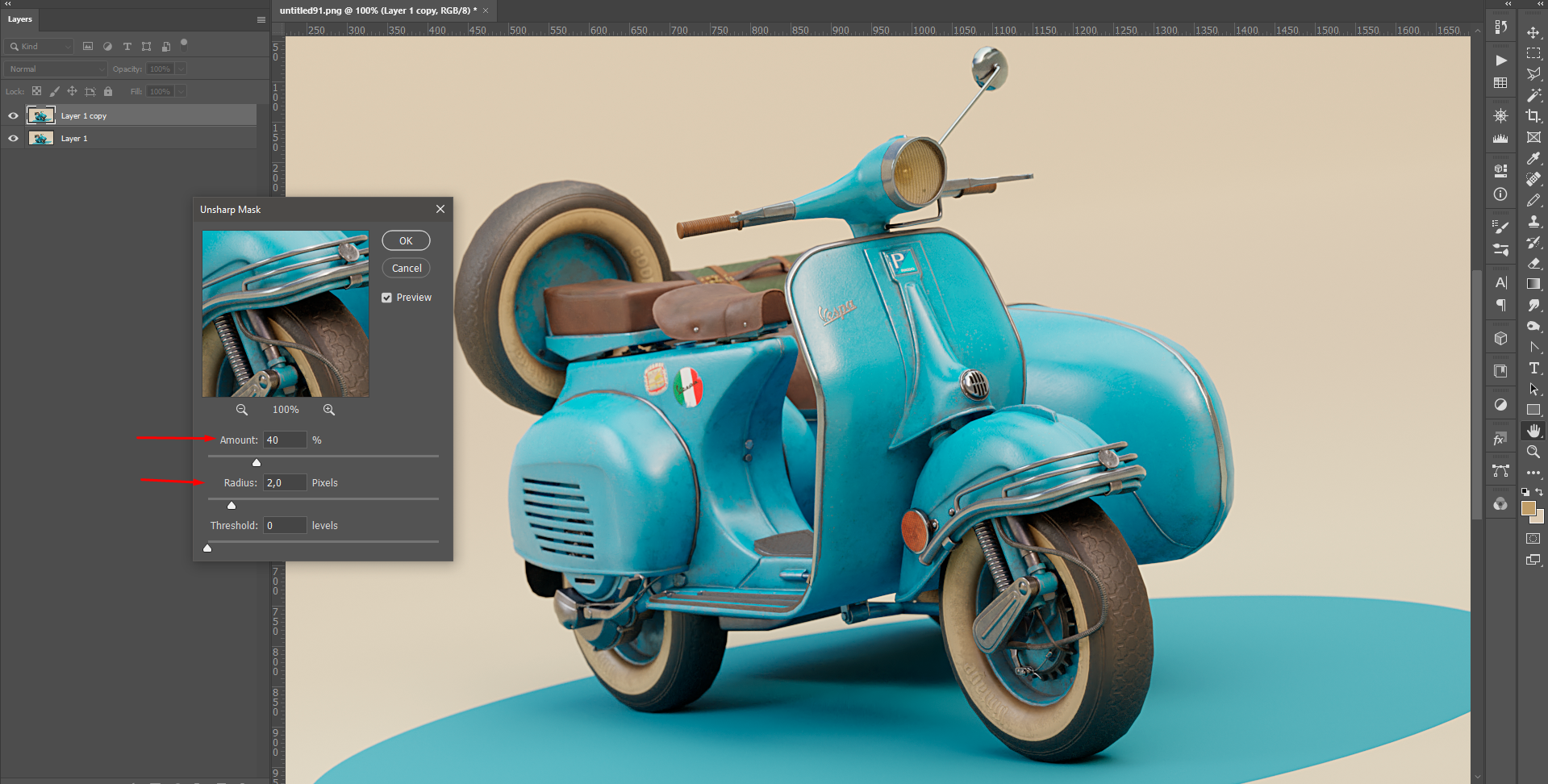Switch to the untitled91.png document tab

(x=379, y=11)
